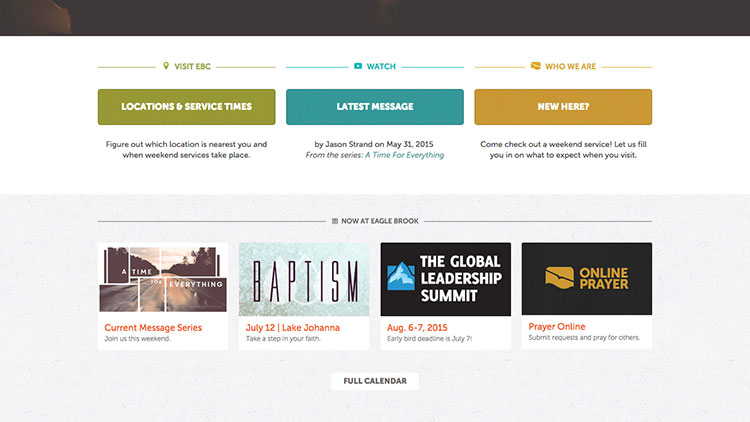
Task: Click the calendar icon beside Now At Eagle Brook
Action: coord(335,221)
